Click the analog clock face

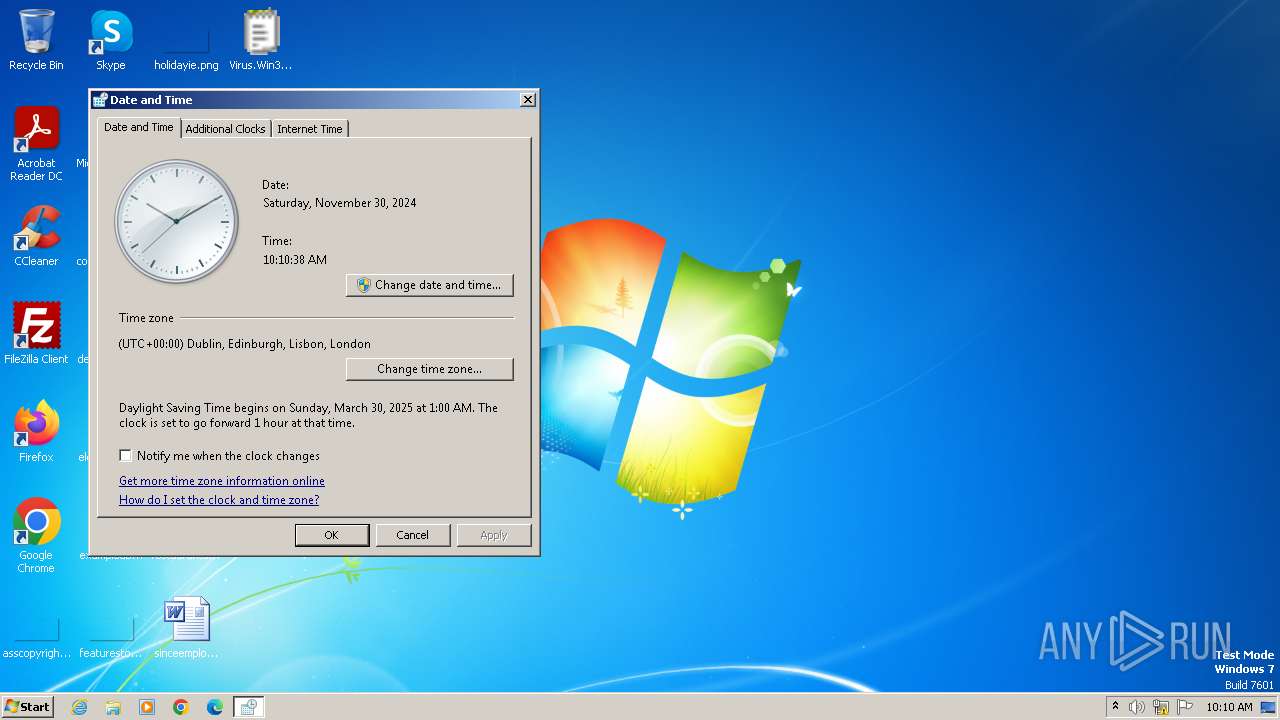point(177,222)
